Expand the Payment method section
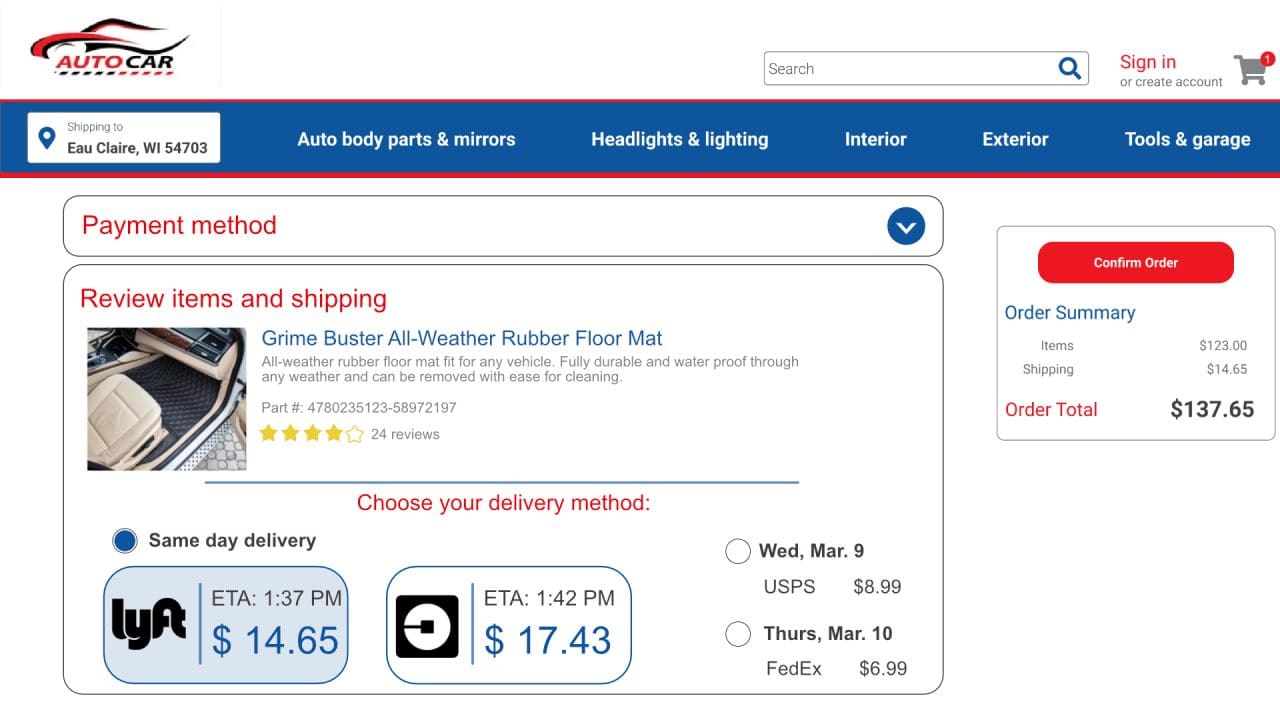 coord(905,226)
